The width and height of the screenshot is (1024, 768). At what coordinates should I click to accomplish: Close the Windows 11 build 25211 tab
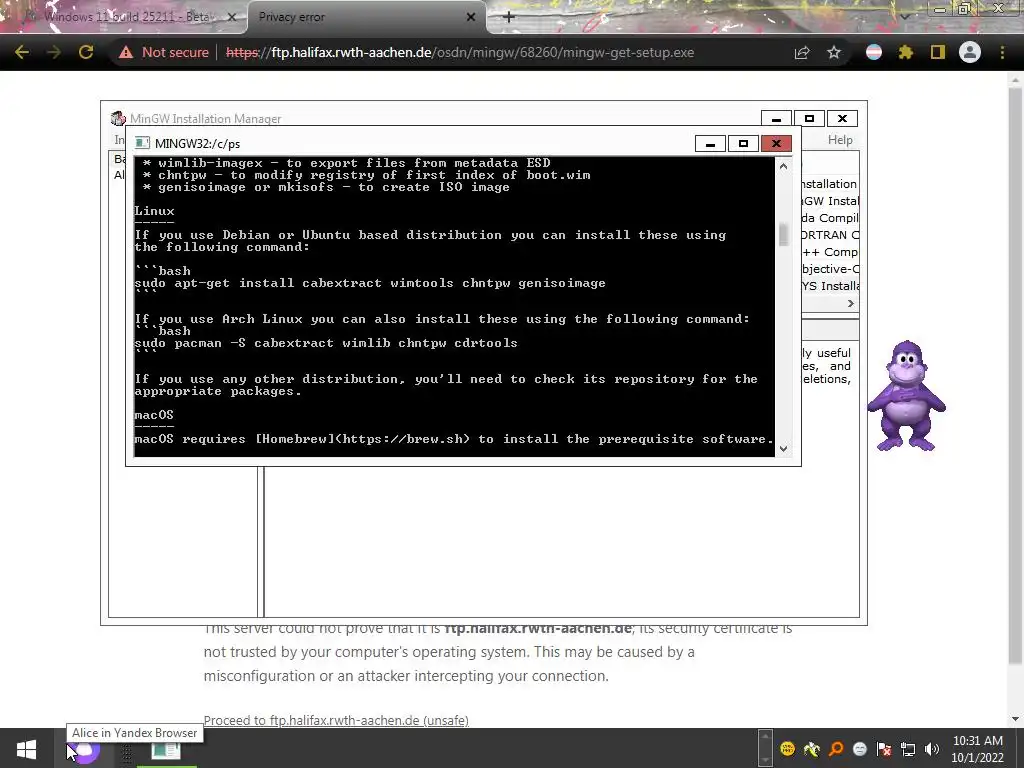pyautogui.click(x=231, y=17)
